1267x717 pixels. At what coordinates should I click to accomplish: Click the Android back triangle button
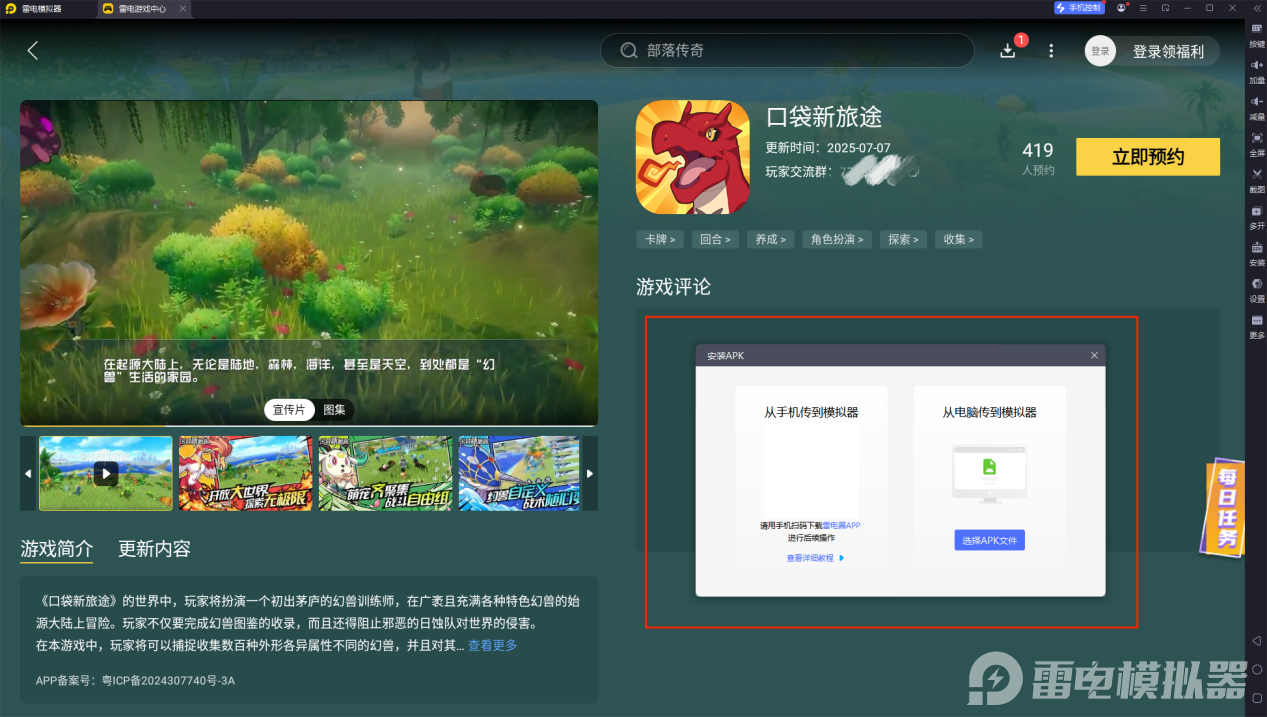[x=1257, y=640]
